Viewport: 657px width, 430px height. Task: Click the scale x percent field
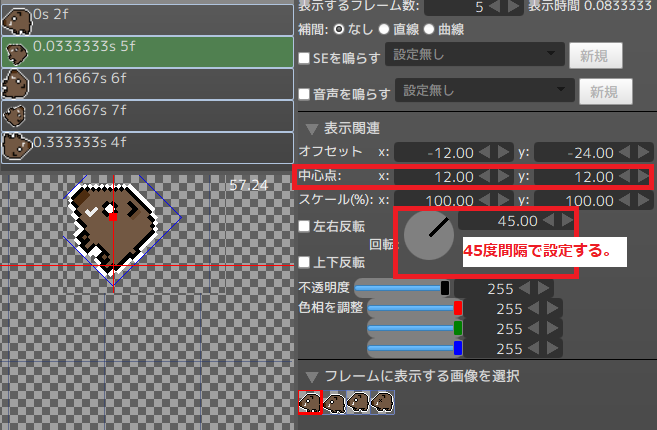pyautogui.click(x=435, y=200)
